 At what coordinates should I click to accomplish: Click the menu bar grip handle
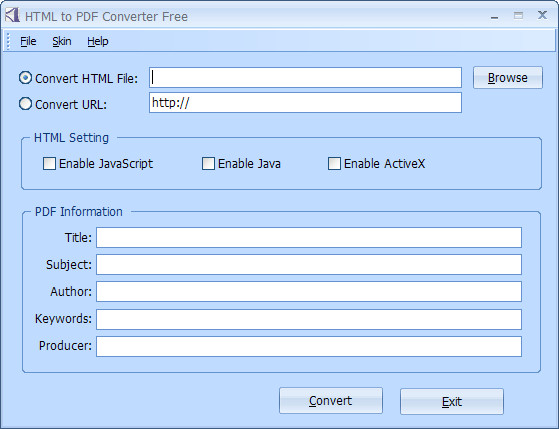(x=8, y=41)
